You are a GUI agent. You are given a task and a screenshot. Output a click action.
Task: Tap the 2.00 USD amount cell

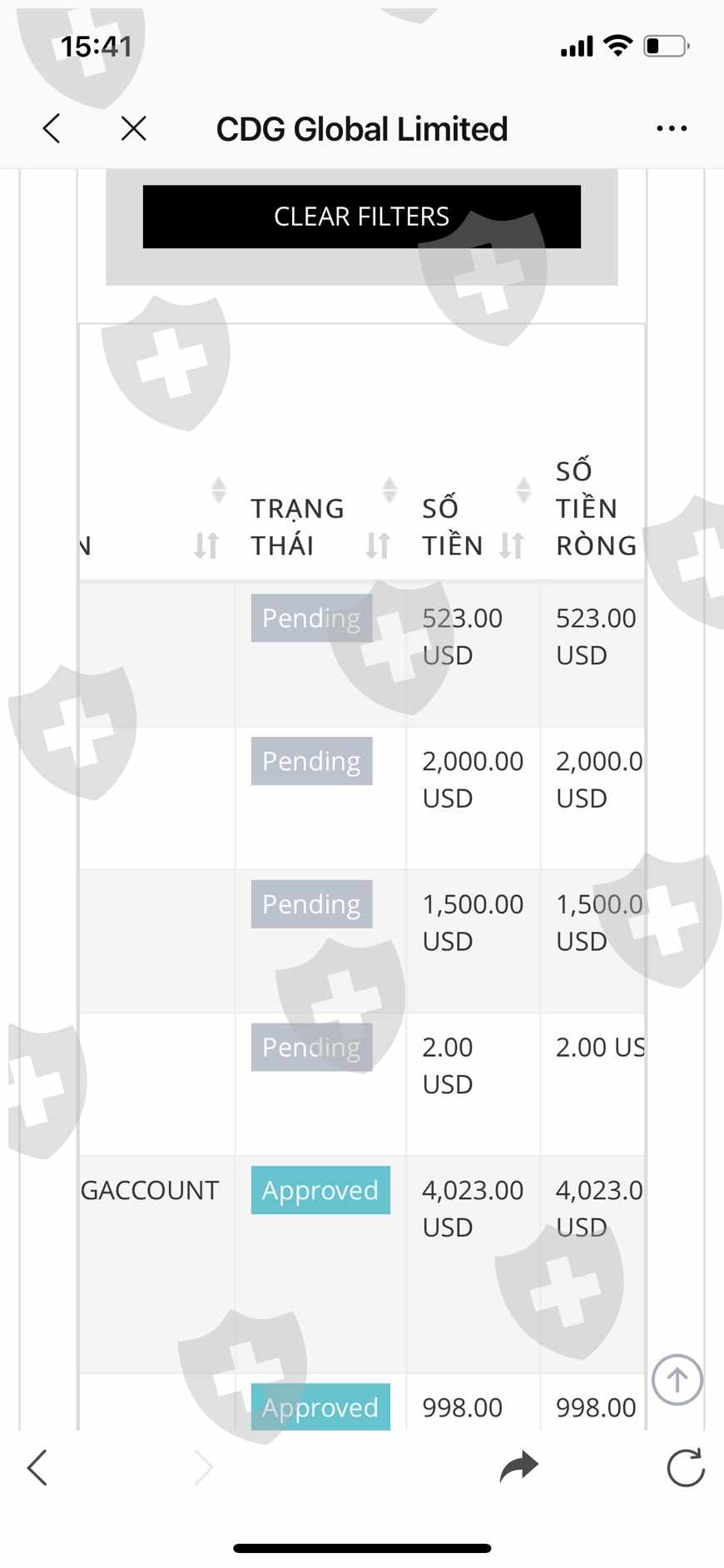(448, 1065)
